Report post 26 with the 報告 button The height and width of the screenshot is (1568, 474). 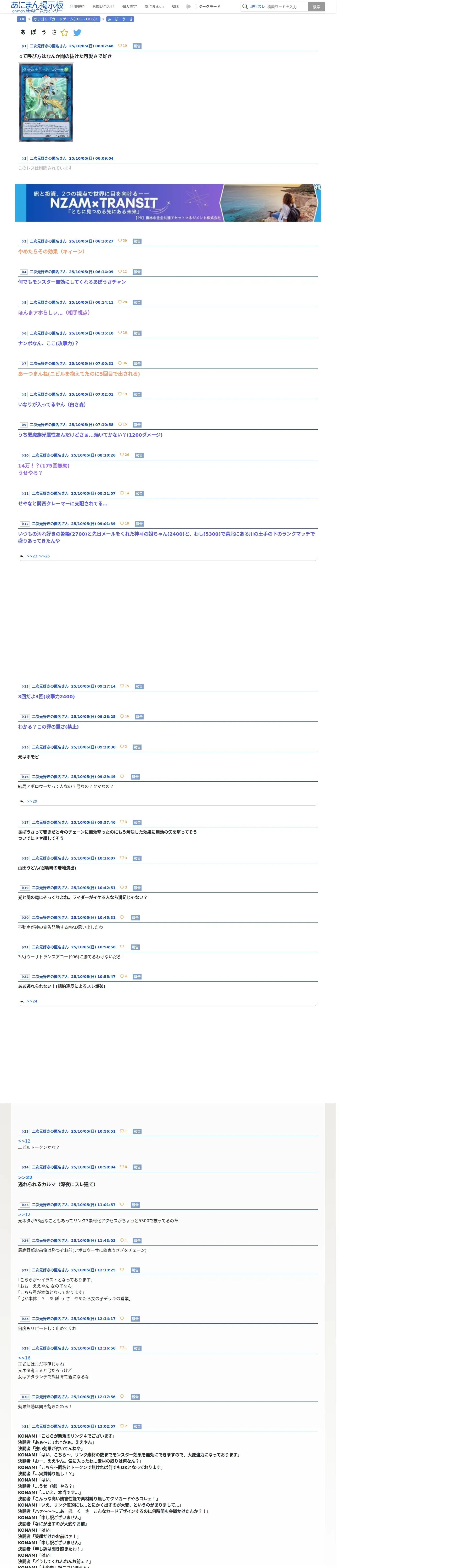click(x=137, y=1241)
